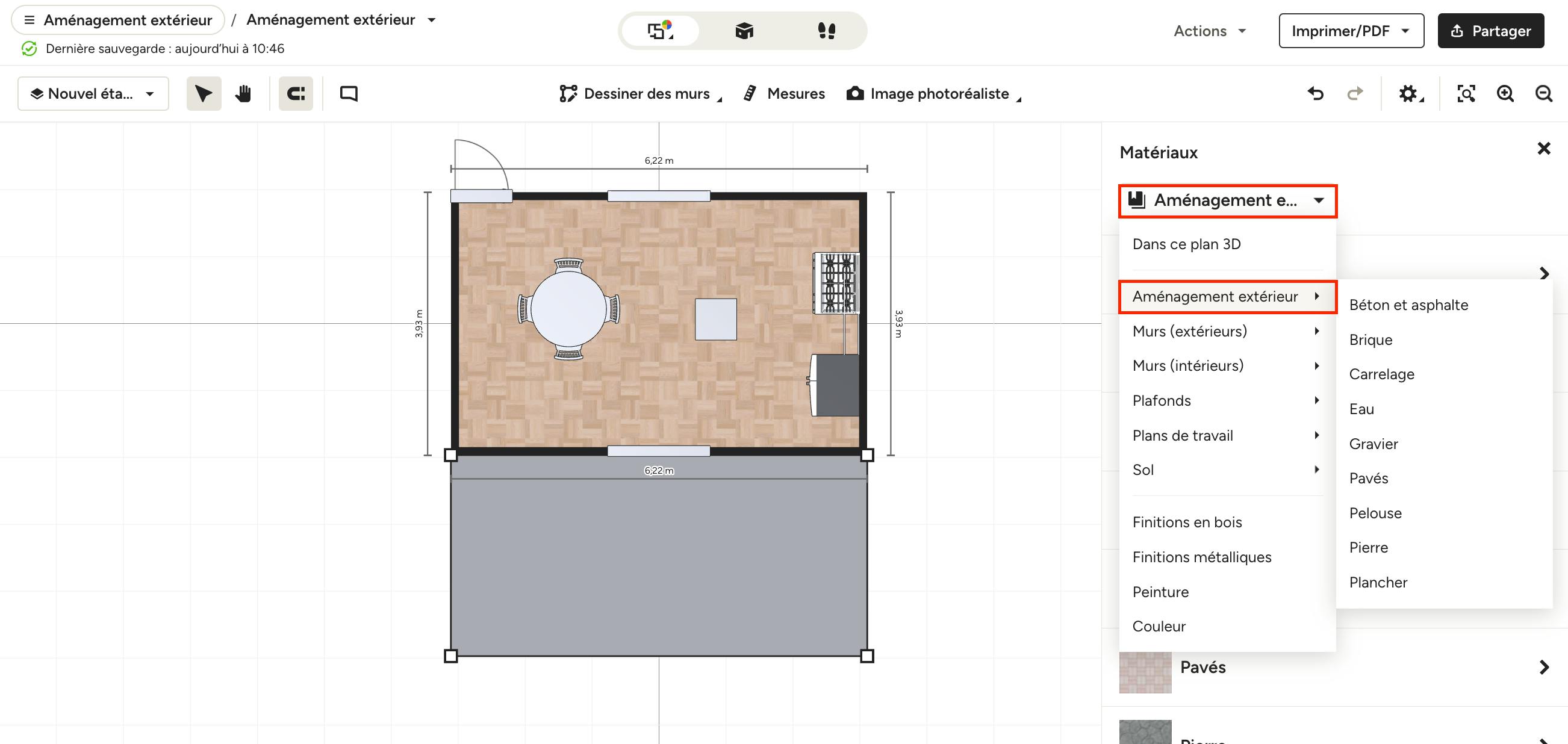This screenshot has width=1568, height=744.
Task: Expand the Sol submenu
Action: tap(1227, 470)
